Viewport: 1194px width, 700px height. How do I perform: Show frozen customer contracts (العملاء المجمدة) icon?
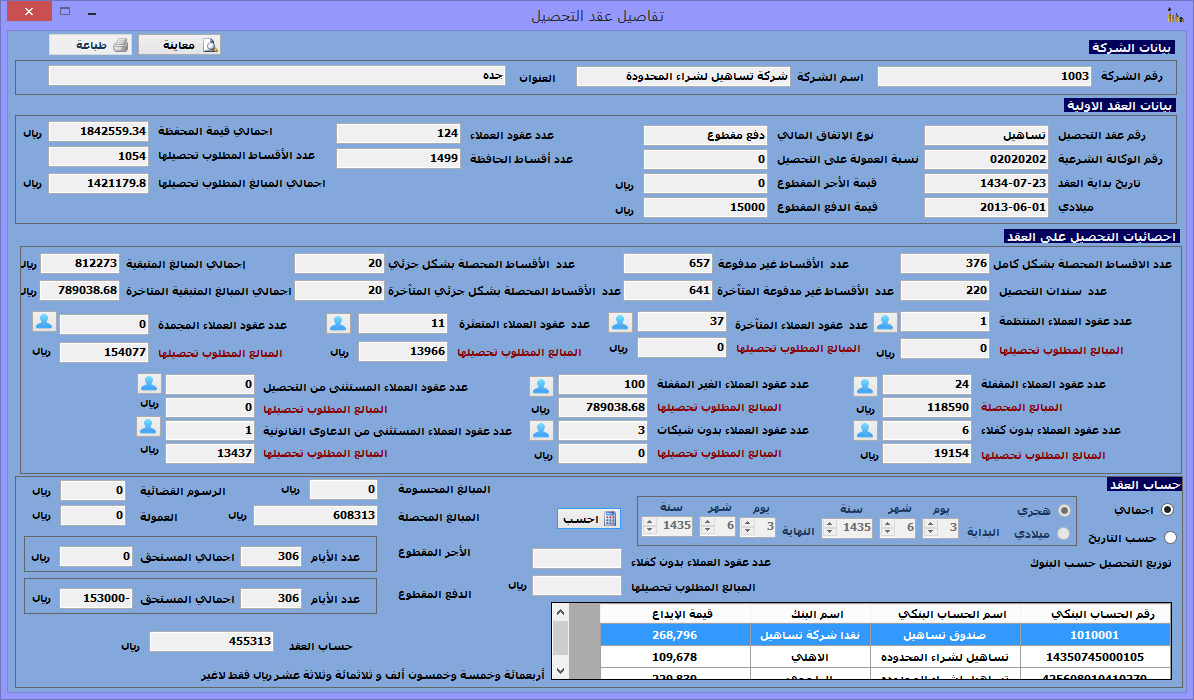44,321
